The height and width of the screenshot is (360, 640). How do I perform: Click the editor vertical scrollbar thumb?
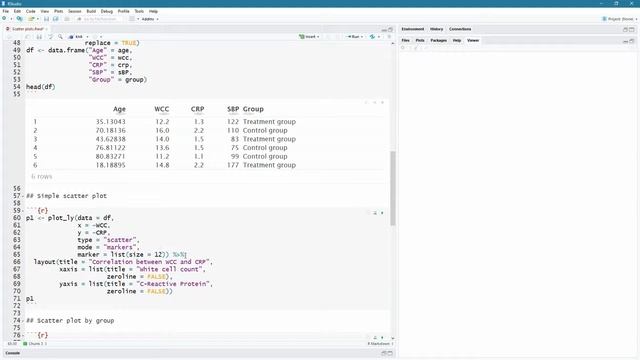pos(393,188)
